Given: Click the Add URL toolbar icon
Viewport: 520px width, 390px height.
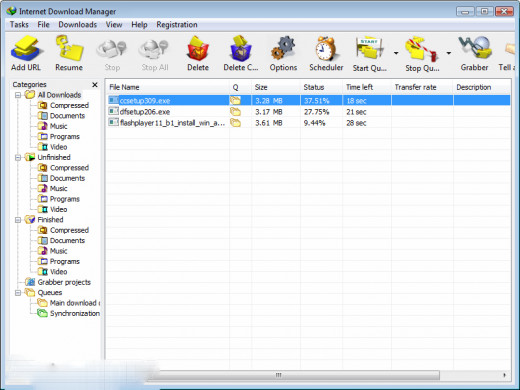Looking at the screenshot, I should coord(26,53).
